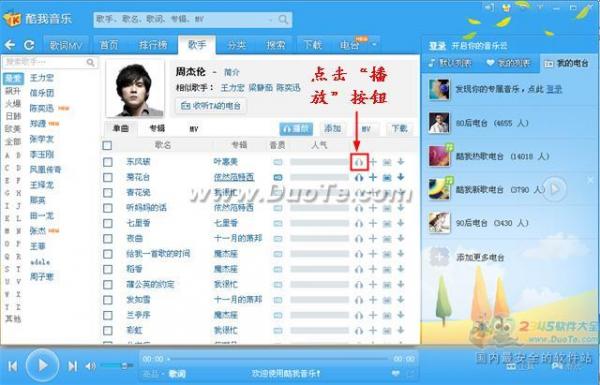Click the 收听TA的电台 button
The height and width of the screenshot is (385, 600).
[x=211, y=106]
